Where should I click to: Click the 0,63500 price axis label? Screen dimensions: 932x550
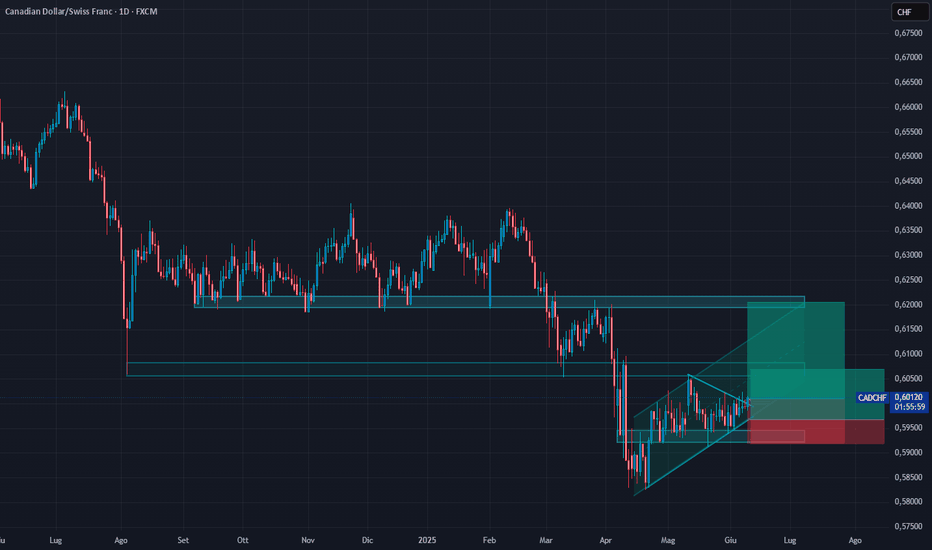[909, 230]
